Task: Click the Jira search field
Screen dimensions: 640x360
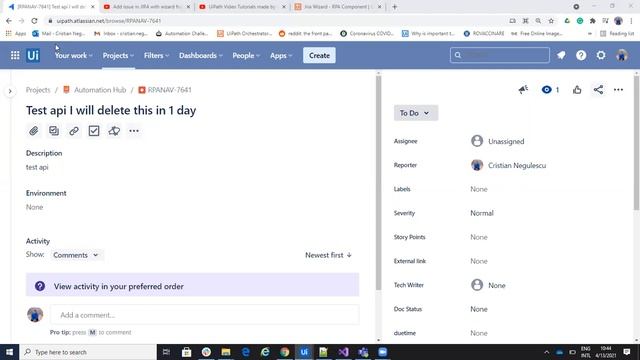Action: coord(500,55)
